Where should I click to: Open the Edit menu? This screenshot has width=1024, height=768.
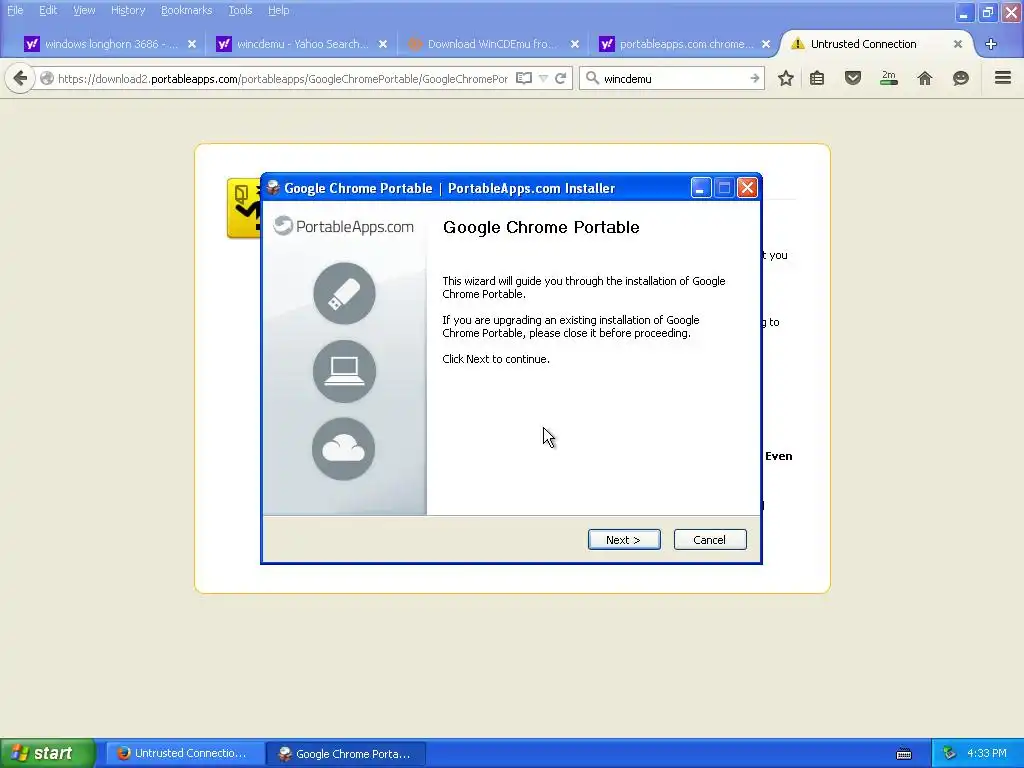point(48,10)
